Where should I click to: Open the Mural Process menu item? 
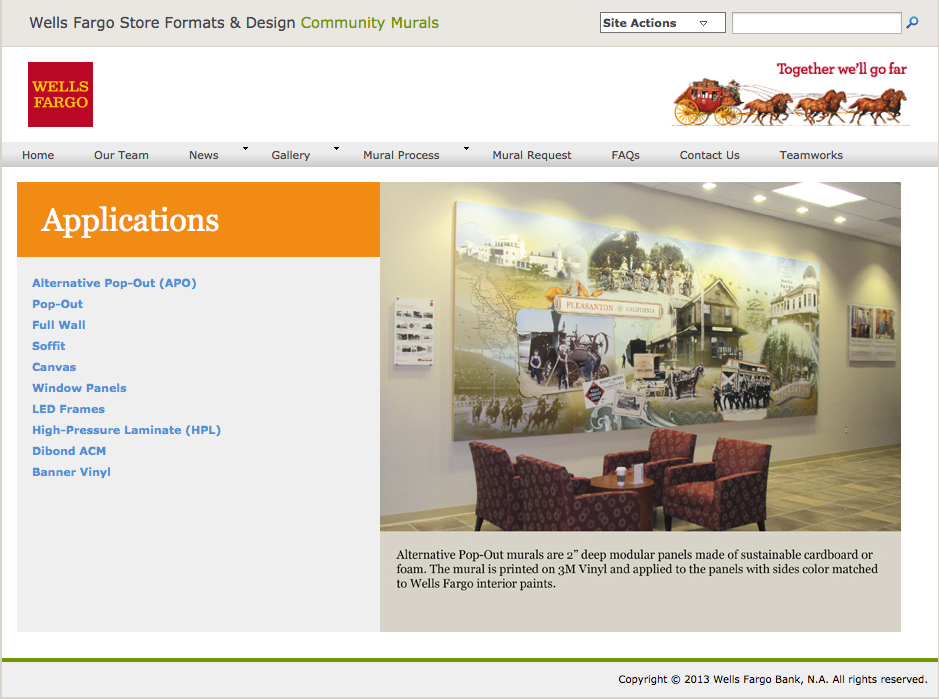pyautogui.click(x=401, y=155)
